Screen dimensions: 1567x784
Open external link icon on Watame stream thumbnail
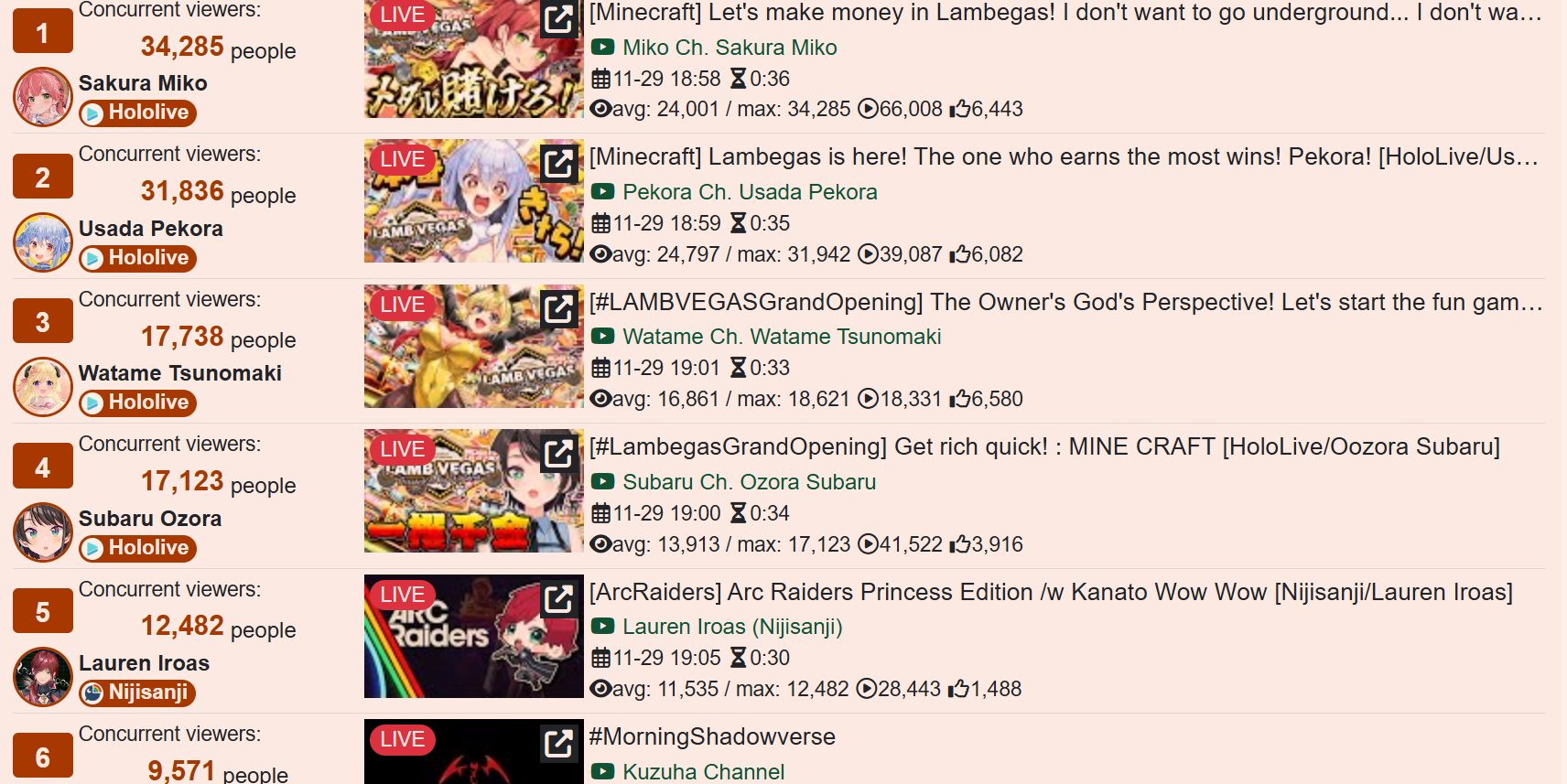click(x=558, y=308)
